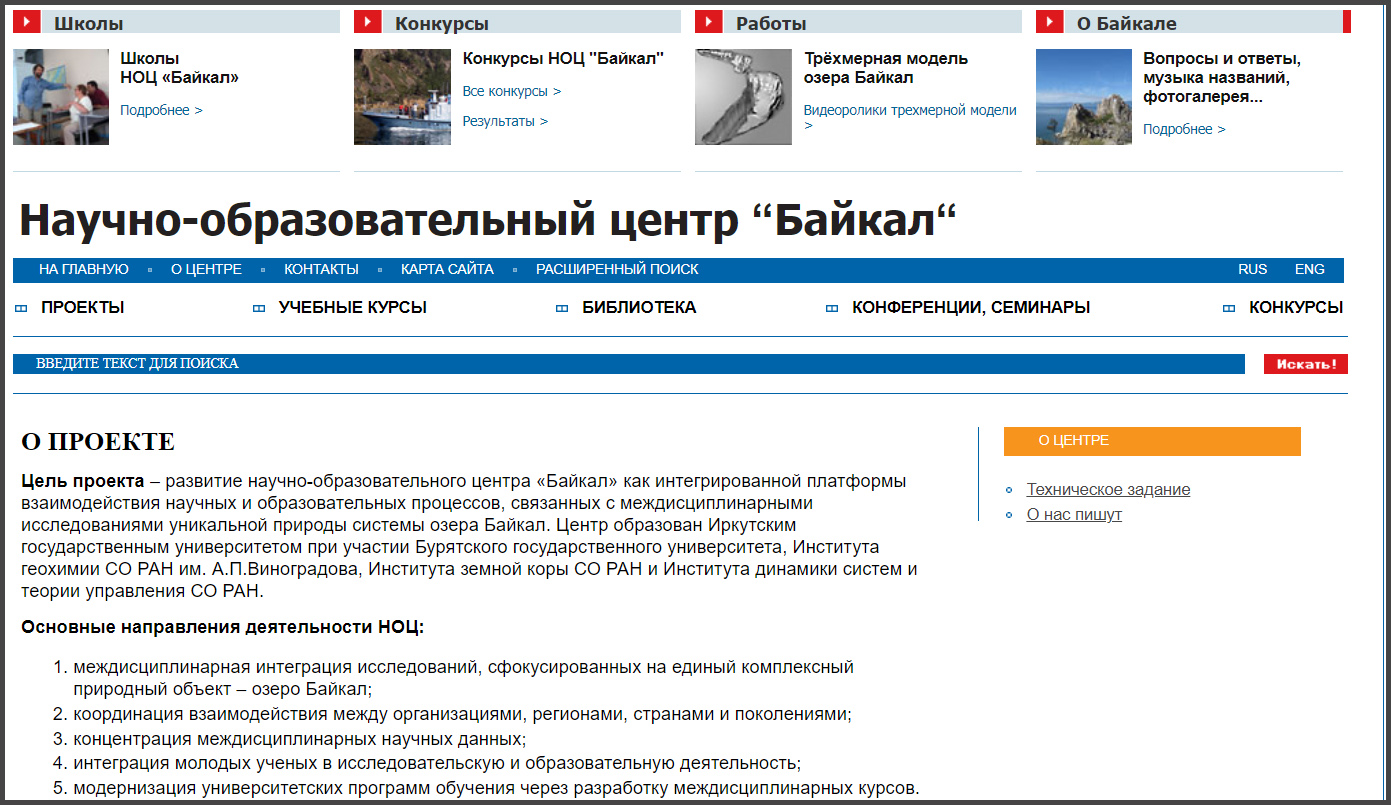Open the Все конкурсы link
This screenshot has width=1391, height=805.
point(512,91)
